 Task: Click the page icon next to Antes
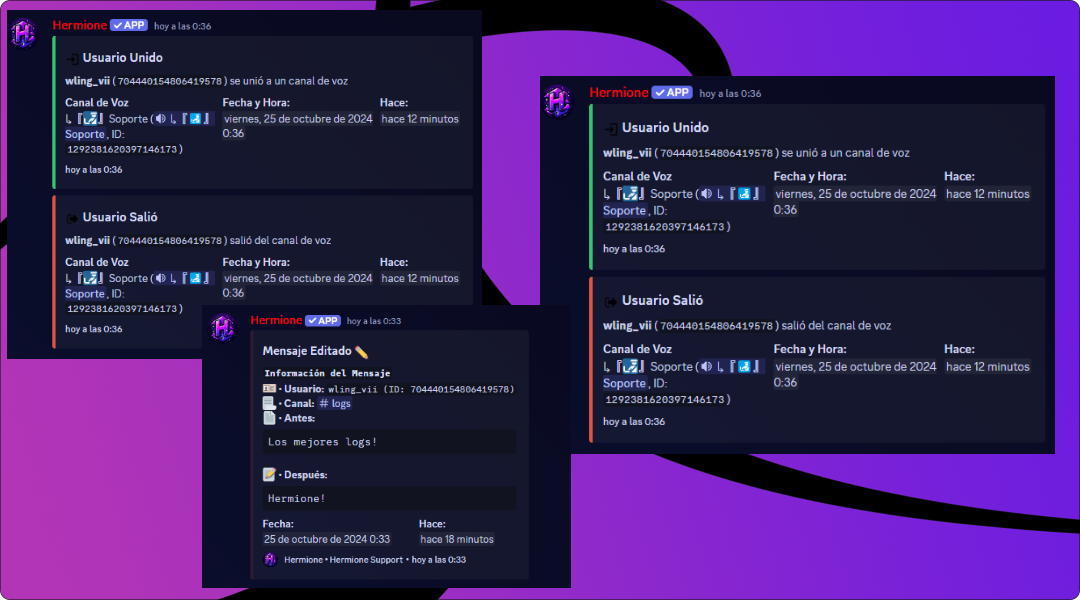(269, 417)
